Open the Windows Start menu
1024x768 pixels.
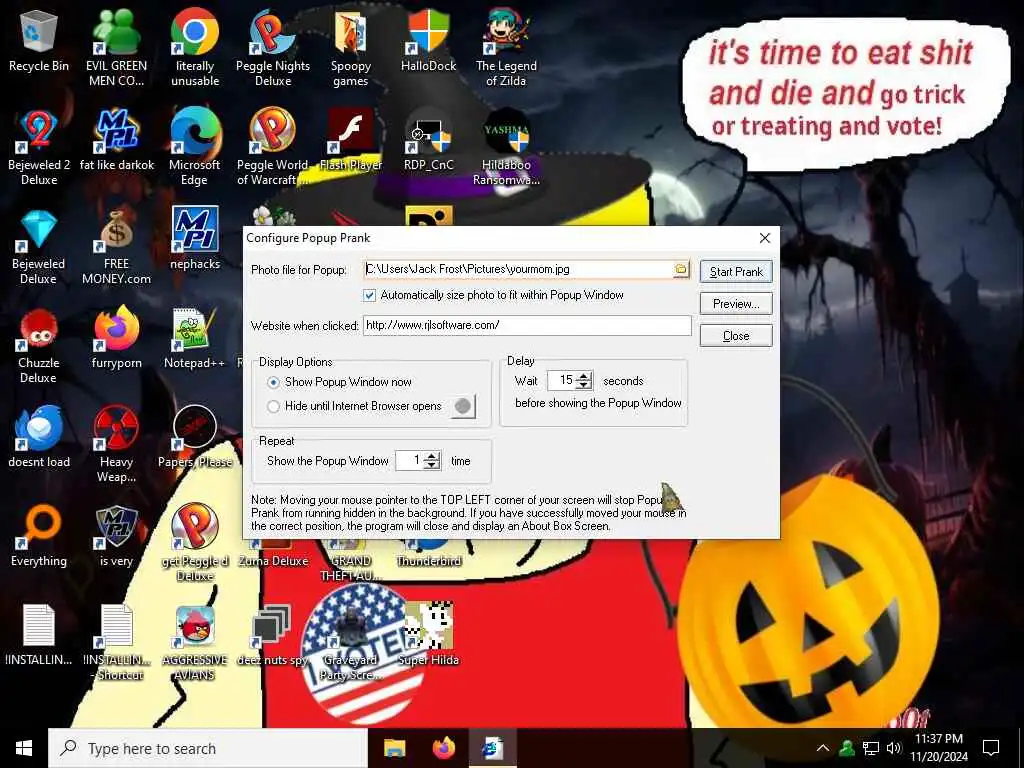click(x=24, y=748)
